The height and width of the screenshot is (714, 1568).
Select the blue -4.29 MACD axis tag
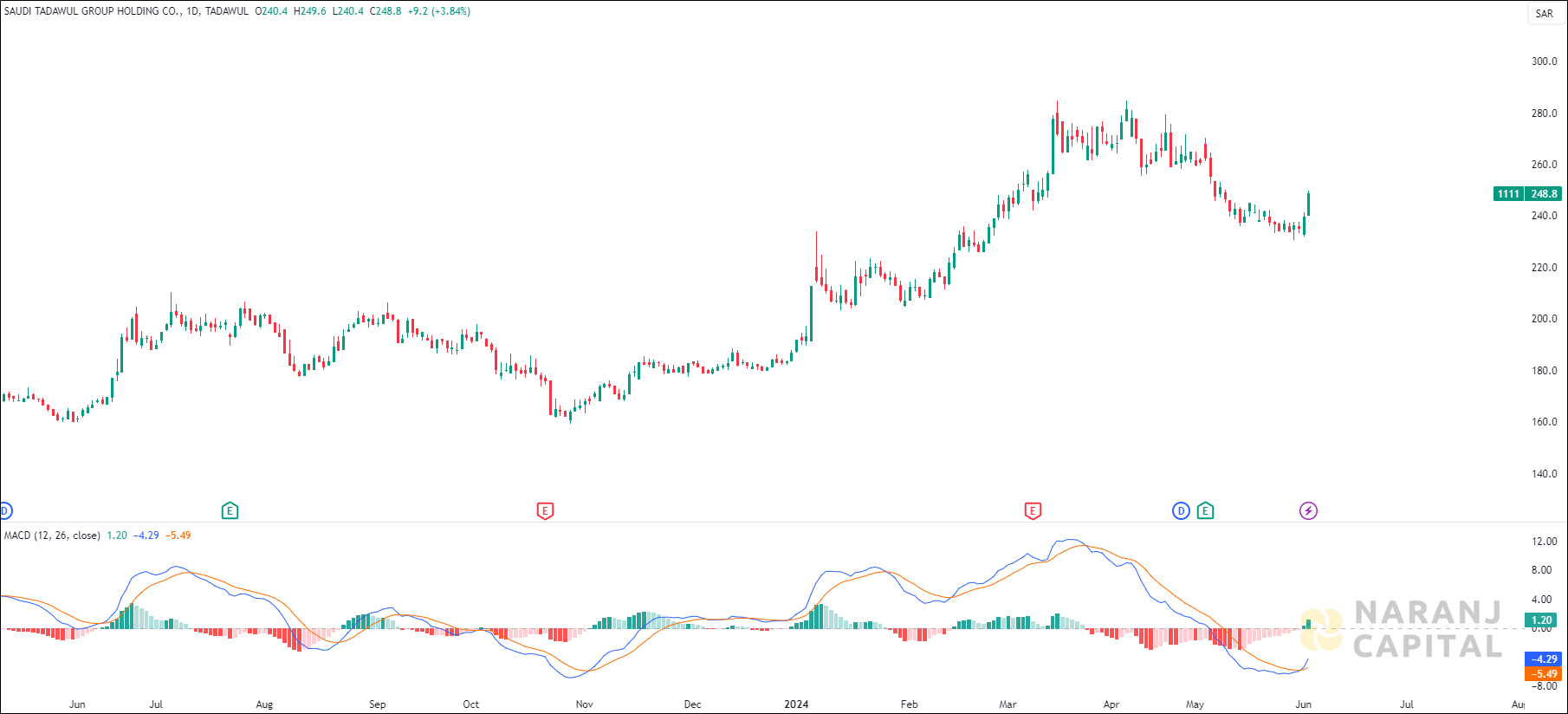[1543, 659]
